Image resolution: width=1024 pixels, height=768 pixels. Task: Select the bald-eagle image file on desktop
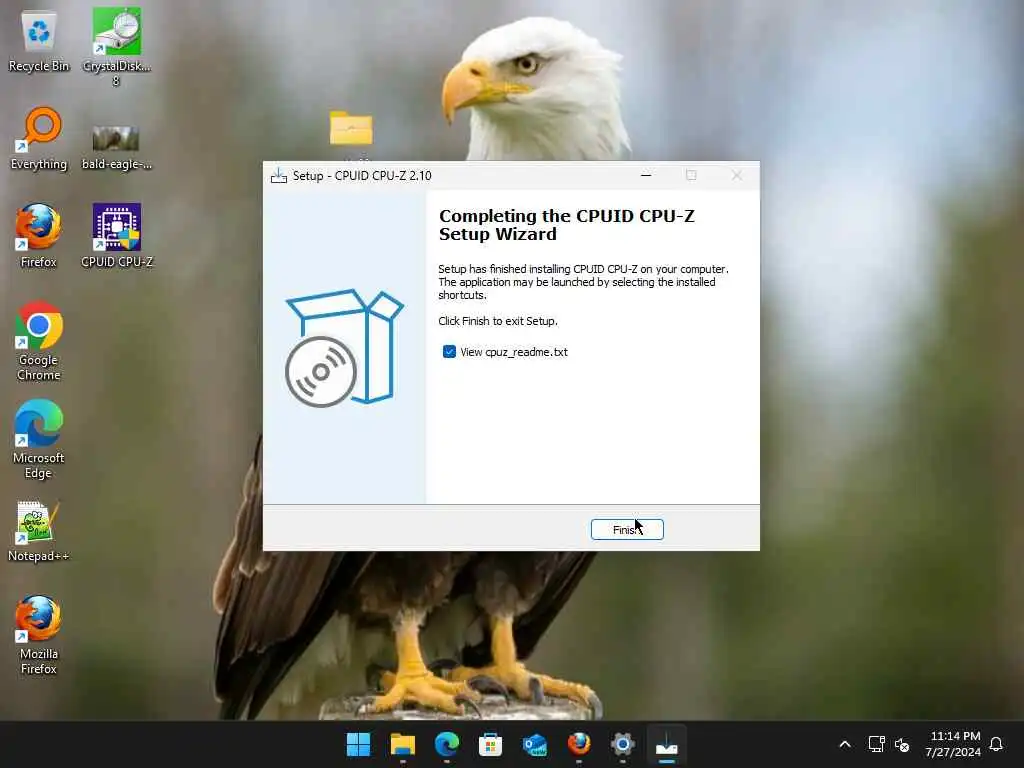[116, 148]
